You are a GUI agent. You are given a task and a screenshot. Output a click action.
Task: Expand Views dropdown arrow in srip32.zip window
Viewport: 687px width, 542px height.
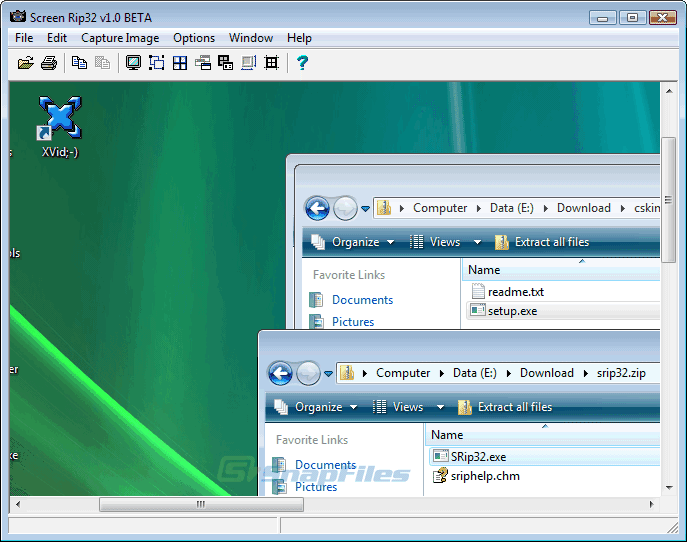[x=441, y=407]
